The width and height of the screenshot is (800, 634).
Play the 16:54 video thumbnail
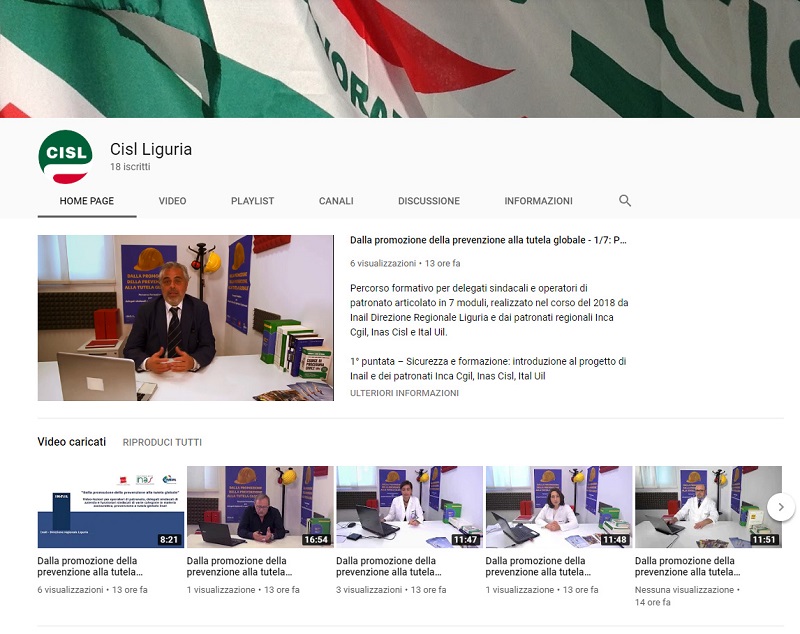260,507
